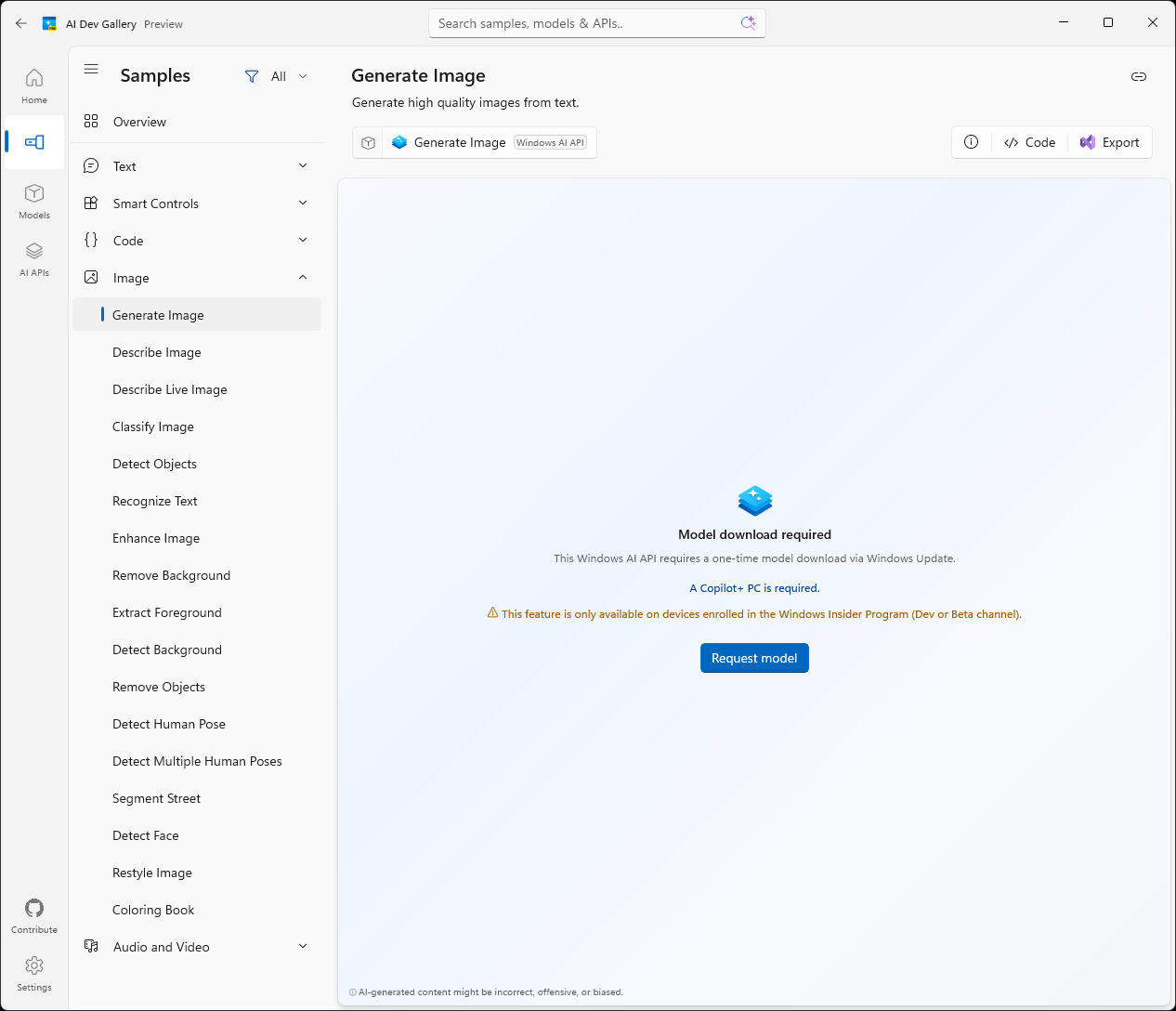
Task: Open the Remove Objects sample
Action: click(x=197, y=687)
